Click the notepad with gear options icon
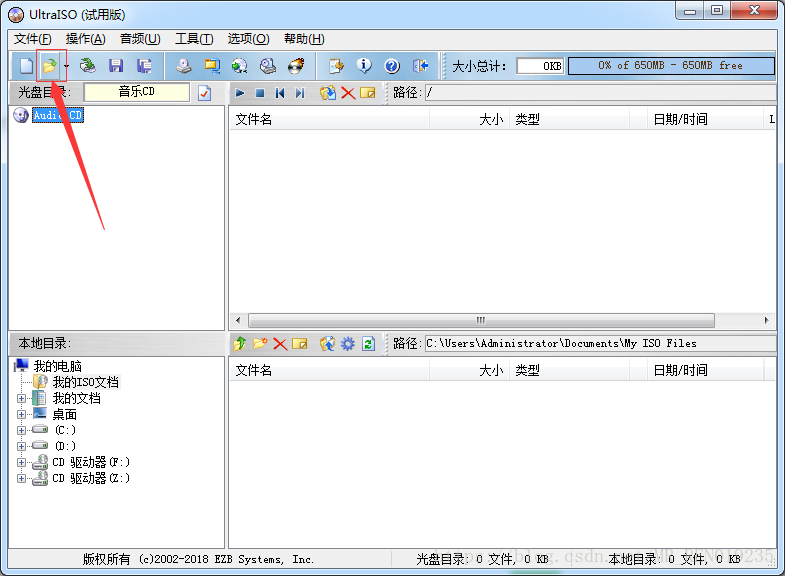This screenshot has width=785, height=576. click(336, 66)
